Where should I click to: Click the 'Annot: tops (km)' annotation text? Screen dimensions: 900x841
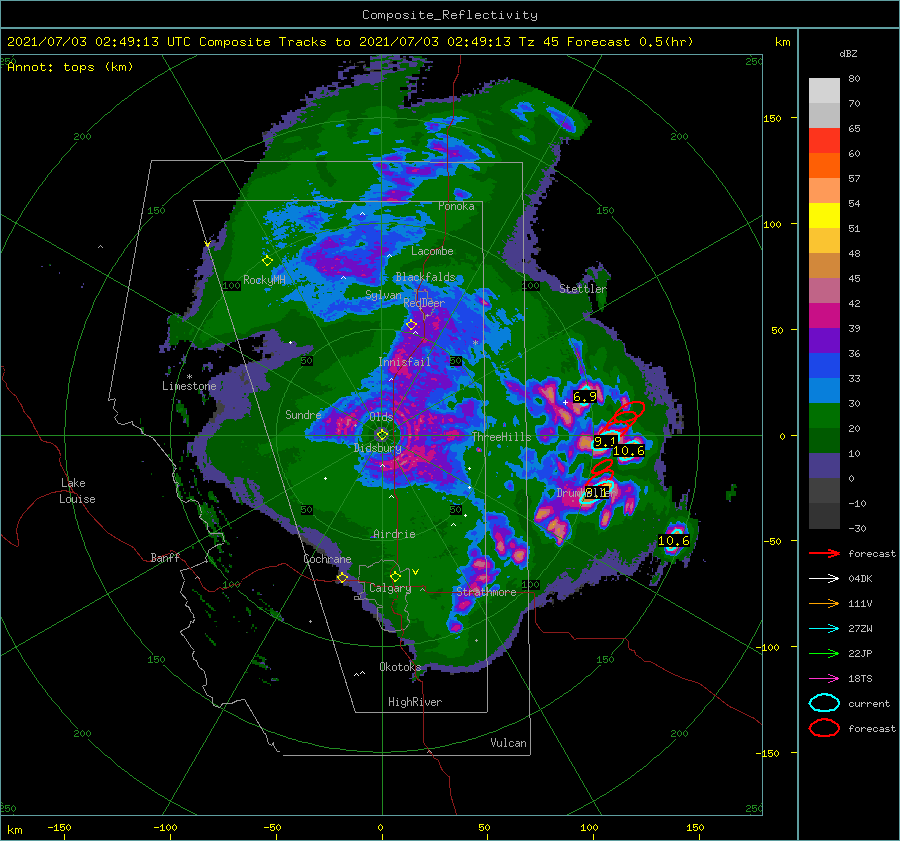pos(70,67)
